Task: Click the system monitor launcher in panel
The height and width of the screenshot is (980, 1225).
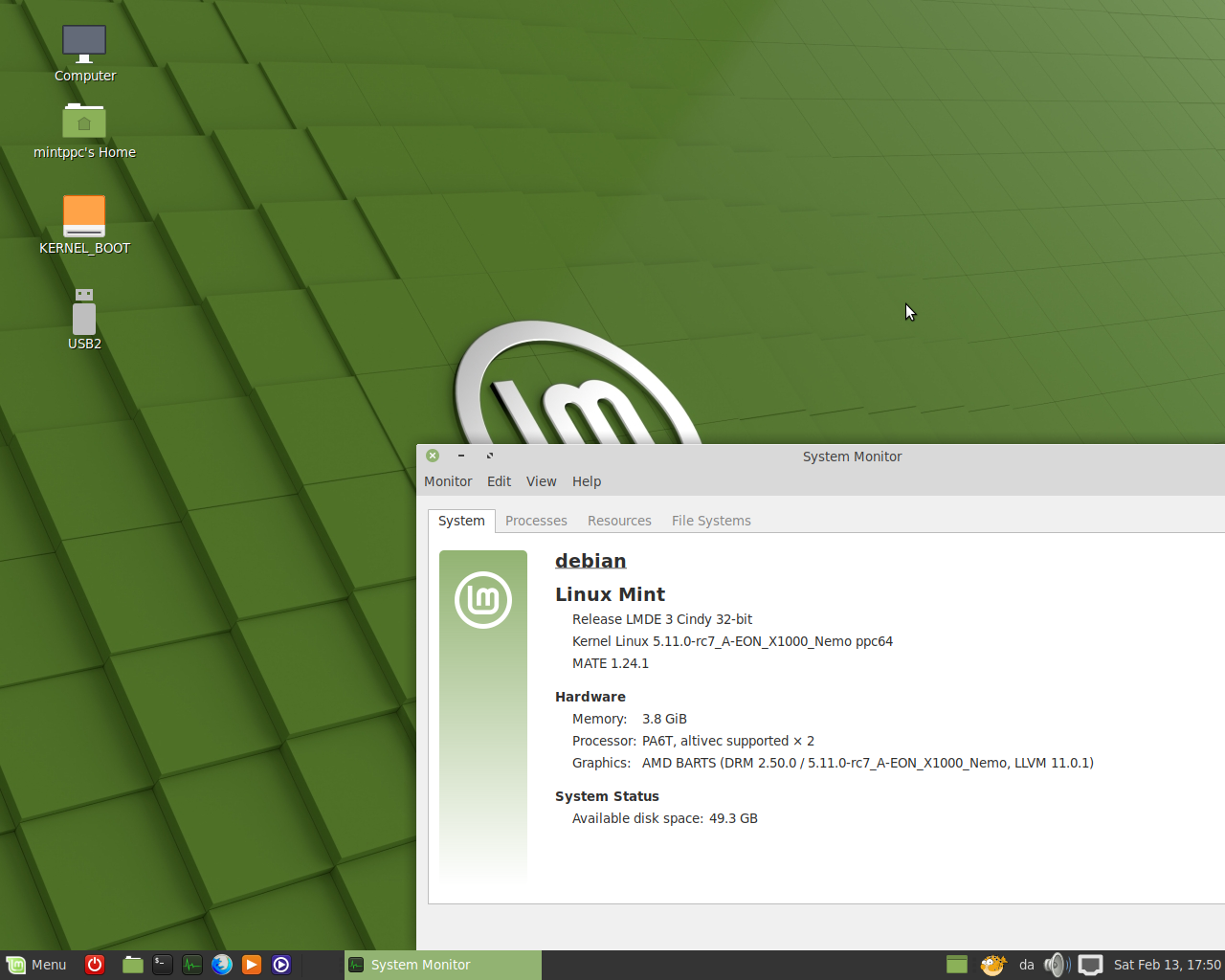Action: (192, 965)
